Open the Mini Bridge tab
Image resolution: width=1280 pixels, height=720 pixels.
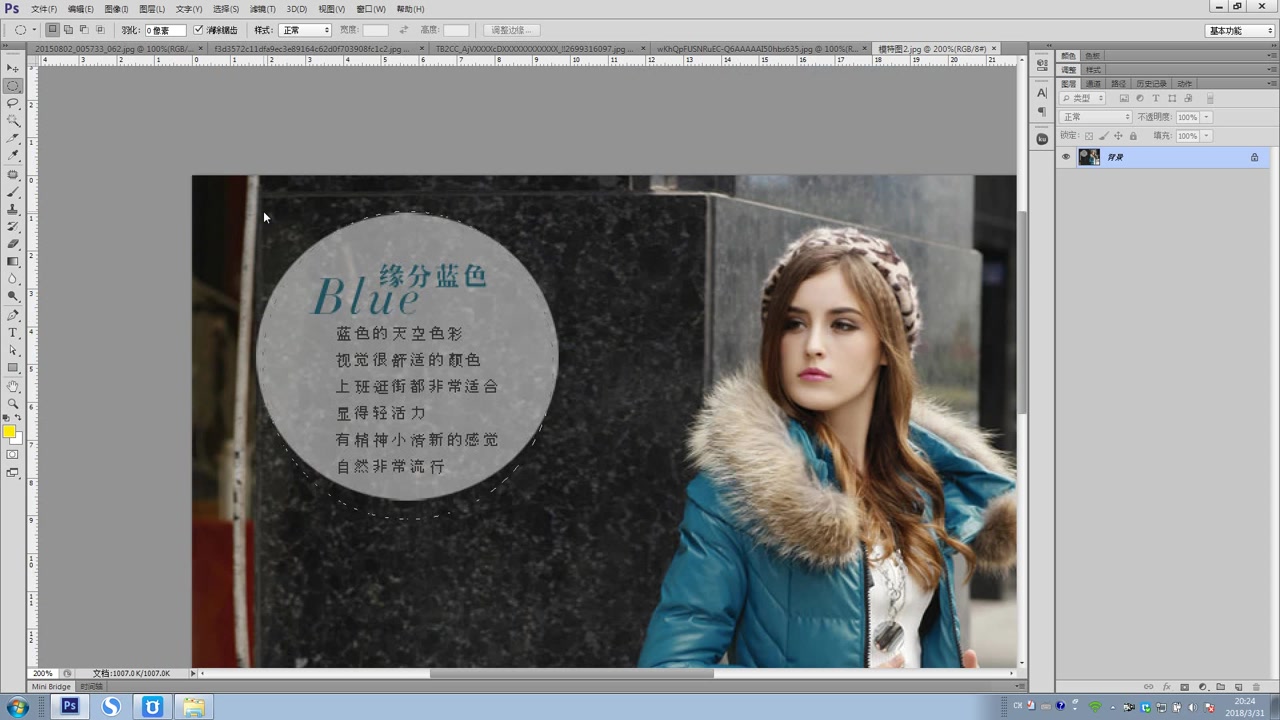click(x=52, y=687)
